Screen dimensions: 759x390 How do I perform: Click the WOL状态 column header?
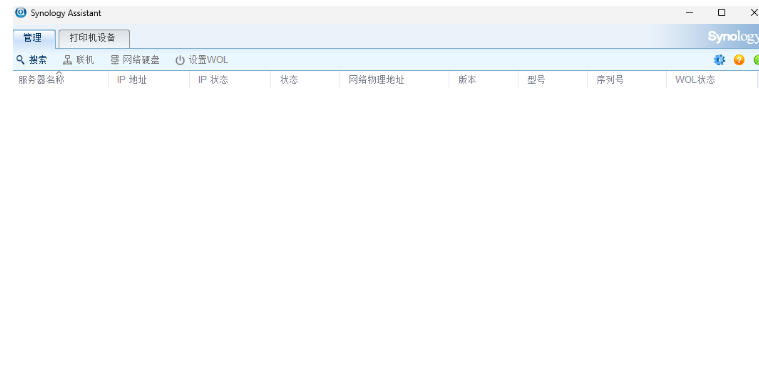point(712,80)
